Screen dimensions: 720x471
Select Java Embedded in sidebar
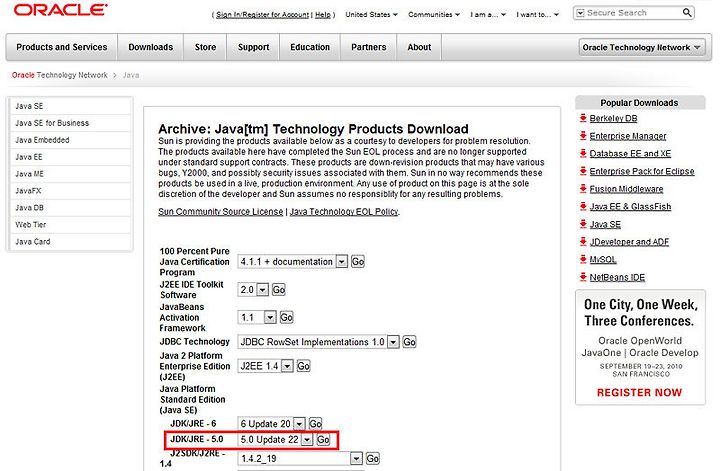pos(71,140)
